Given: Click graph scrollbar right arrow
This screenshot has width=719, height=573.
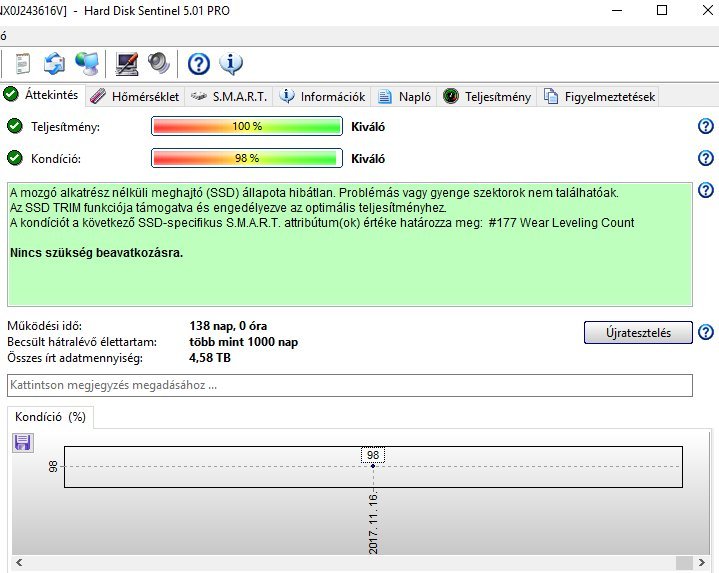Looking at the screenshot, I should click(702, 562).
